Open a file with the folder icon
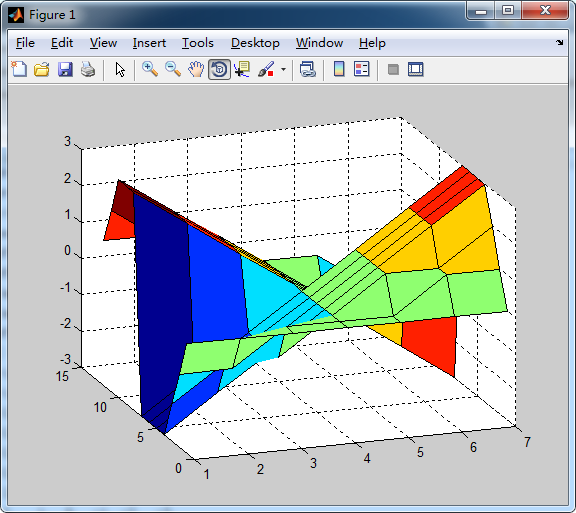This screenshot has height=513, width=576. tap(42, 69)
